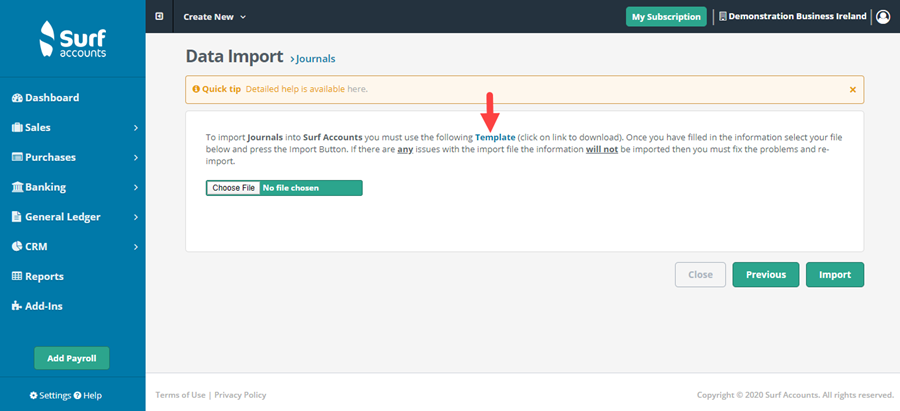Image resolution: width=900 pixels, height=411 pixels.
Task: Download the Template link
Action: [x=495, y=138]
